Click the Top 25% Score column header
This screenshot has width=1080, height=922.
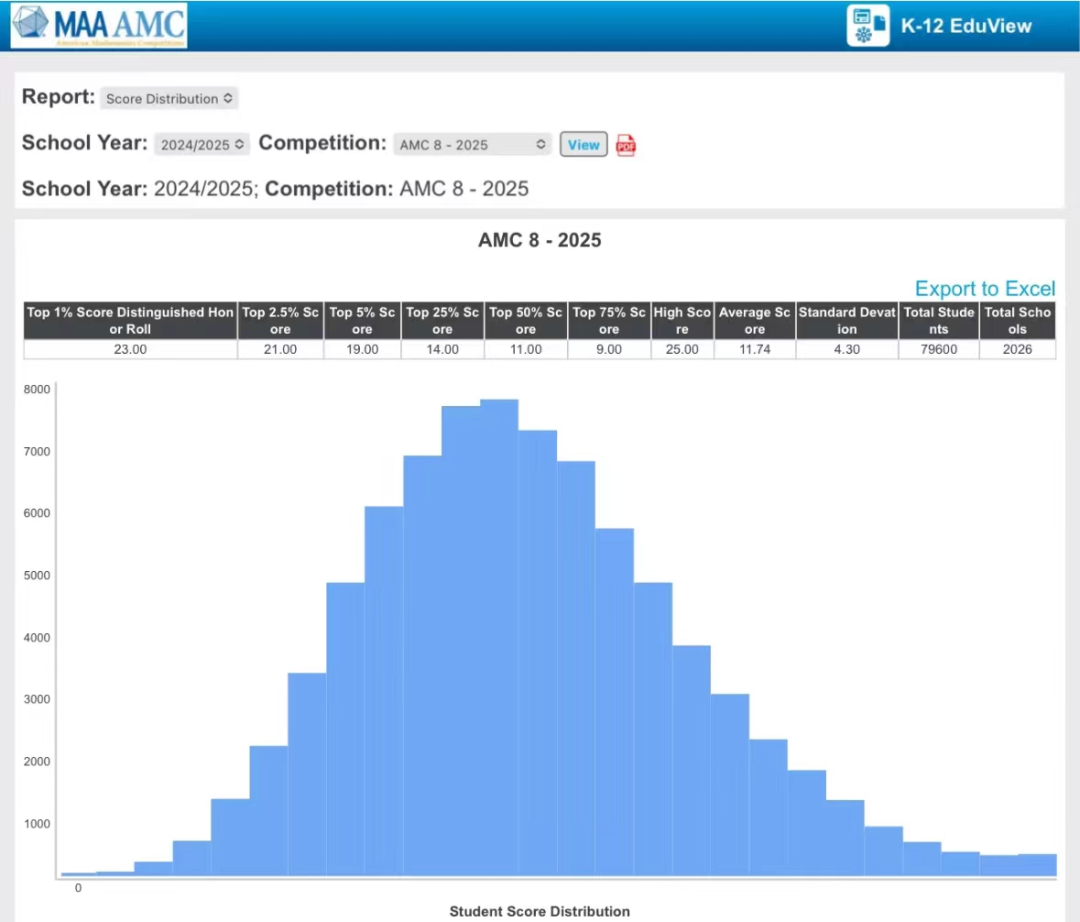point(443,321)
